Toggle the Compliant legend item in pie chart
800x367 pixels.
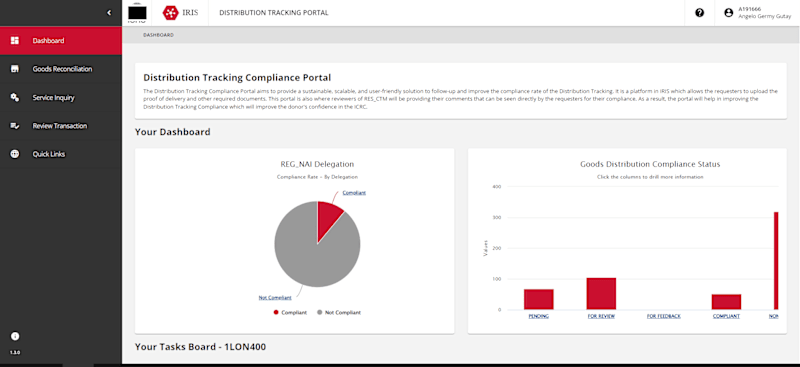pyautogui.click(x=290, y=312)
